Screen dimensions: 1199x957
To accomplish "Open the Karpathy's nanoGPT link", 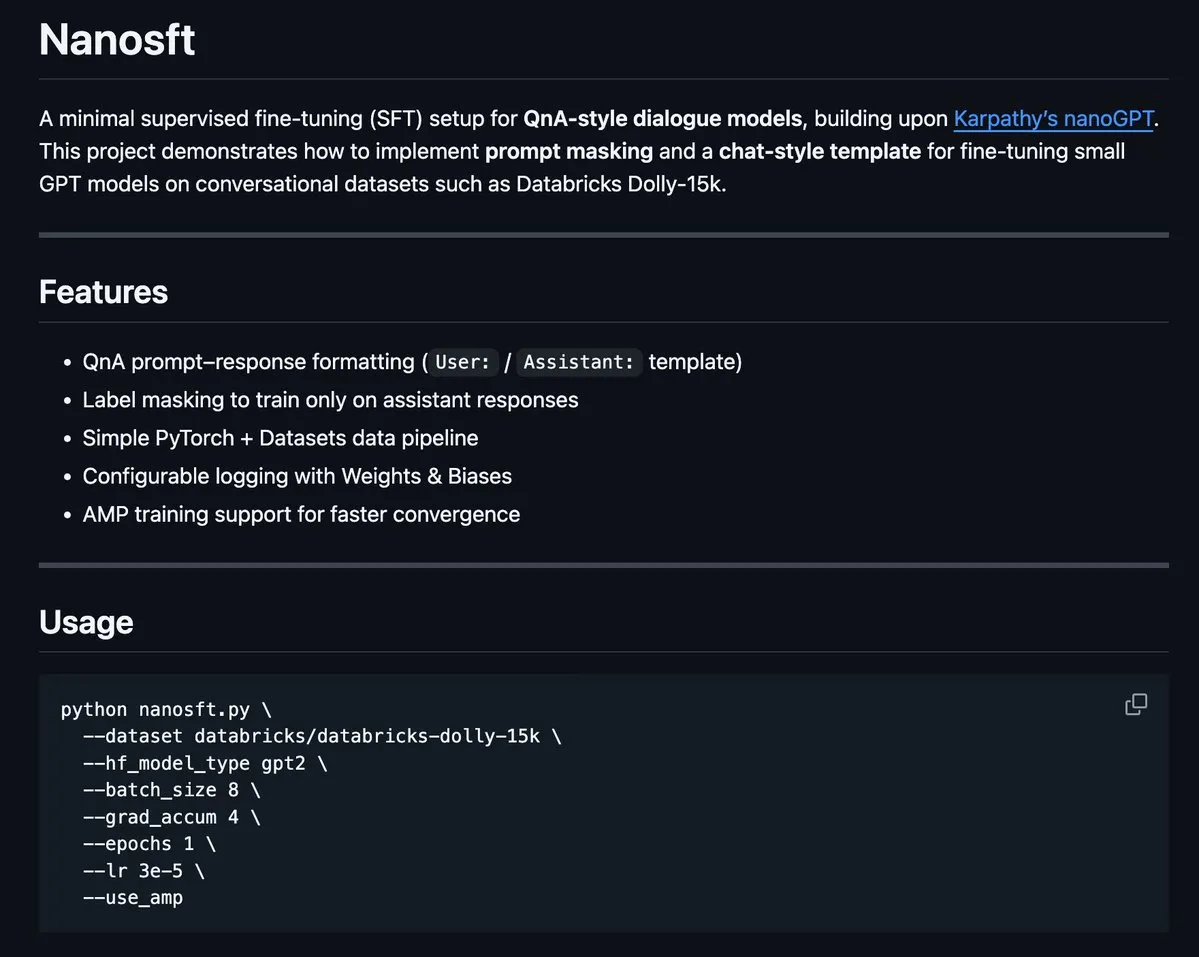I will coord(1052,118).
